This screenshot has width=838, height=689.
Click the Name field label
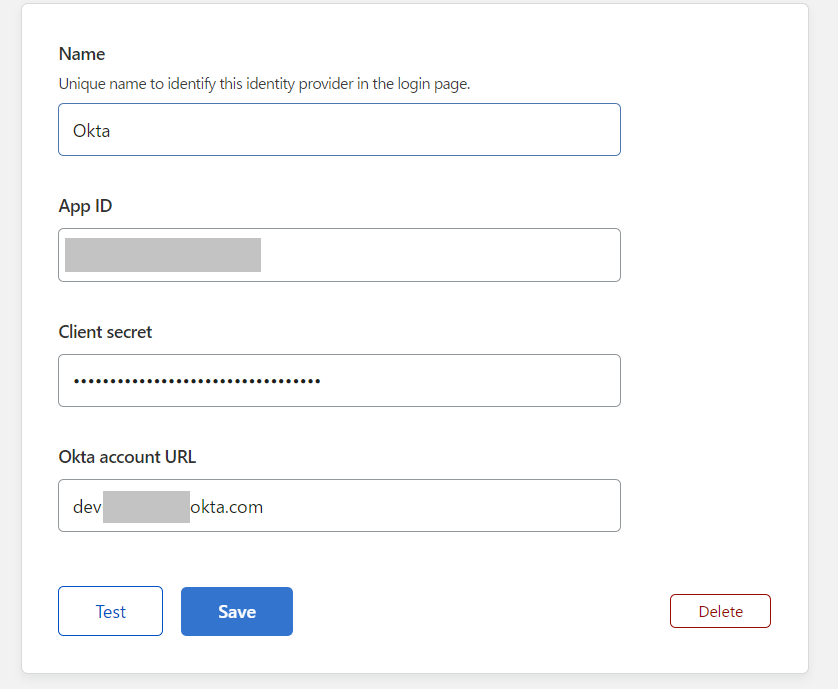click(x=82, y=54)
